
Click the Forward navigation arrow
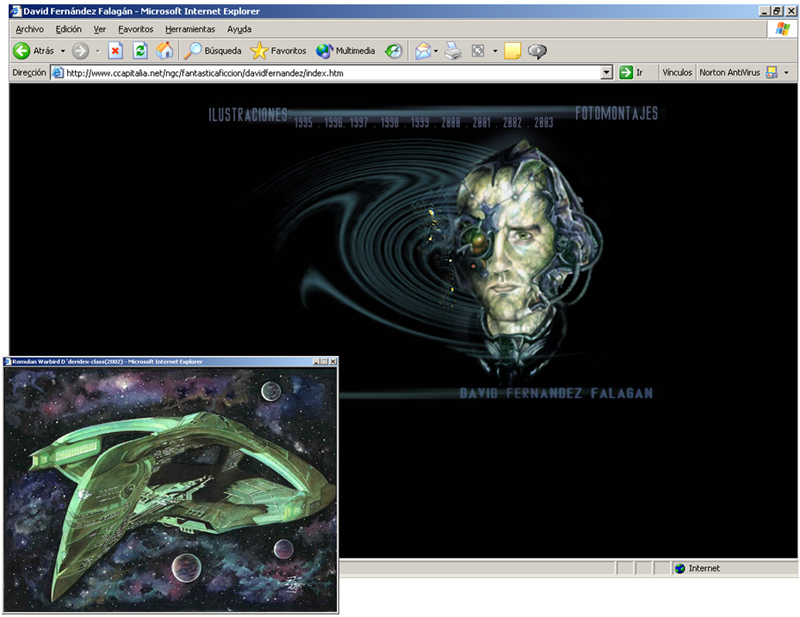[x=80, y=51]
